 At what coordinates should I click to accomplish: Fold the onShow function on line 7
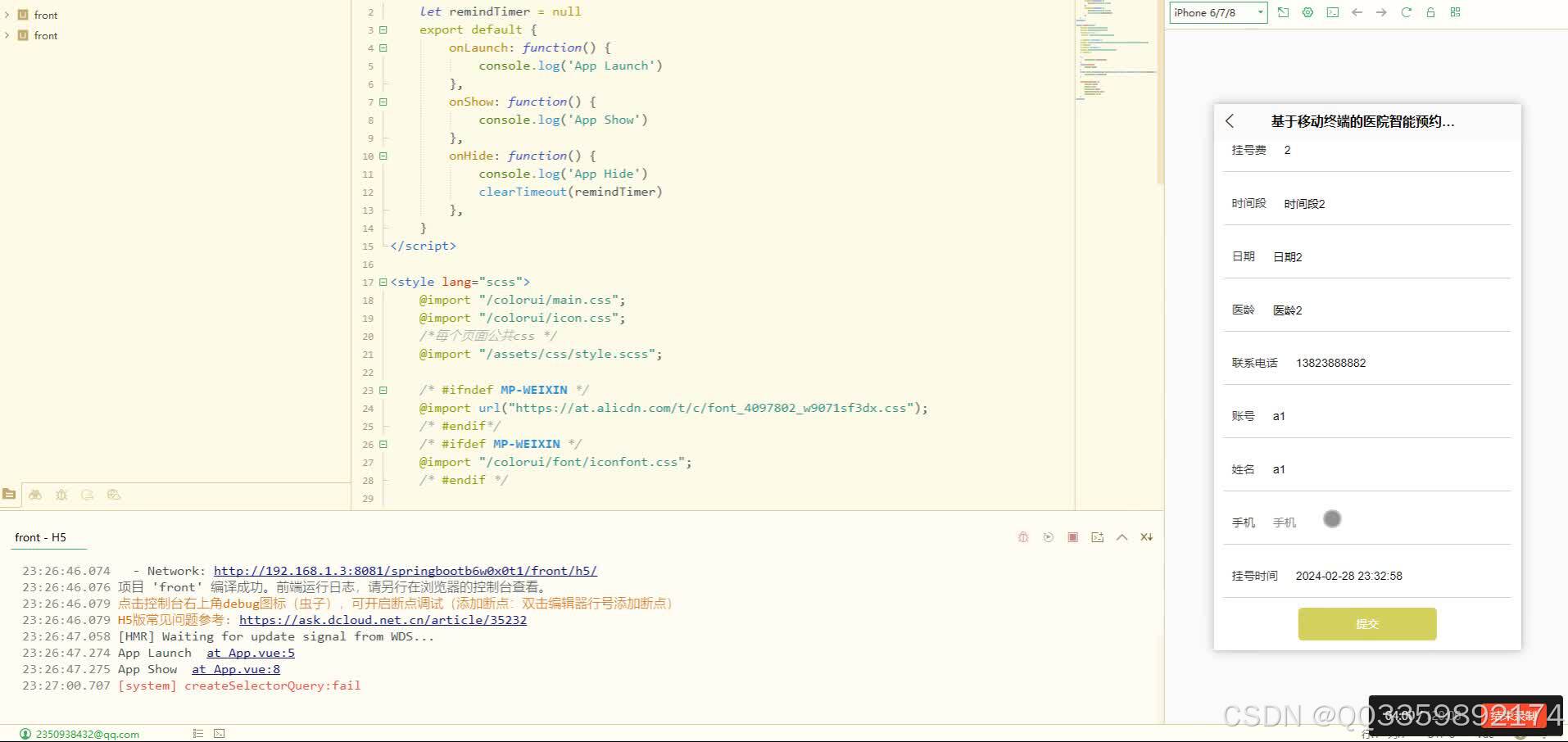click(x=383, y=102)
